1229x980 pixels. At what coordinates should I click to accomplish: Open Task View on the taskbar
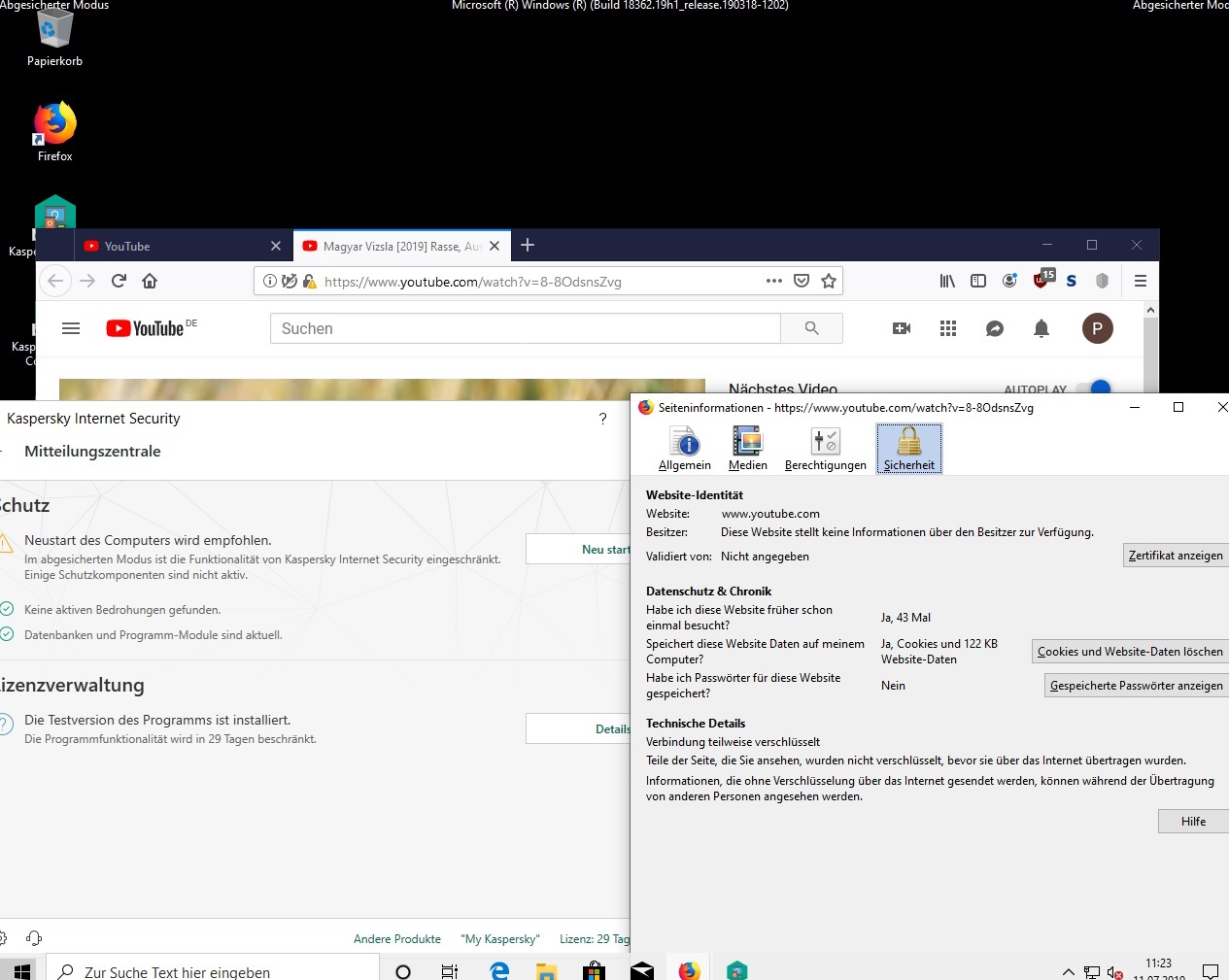tap(450, 971)
